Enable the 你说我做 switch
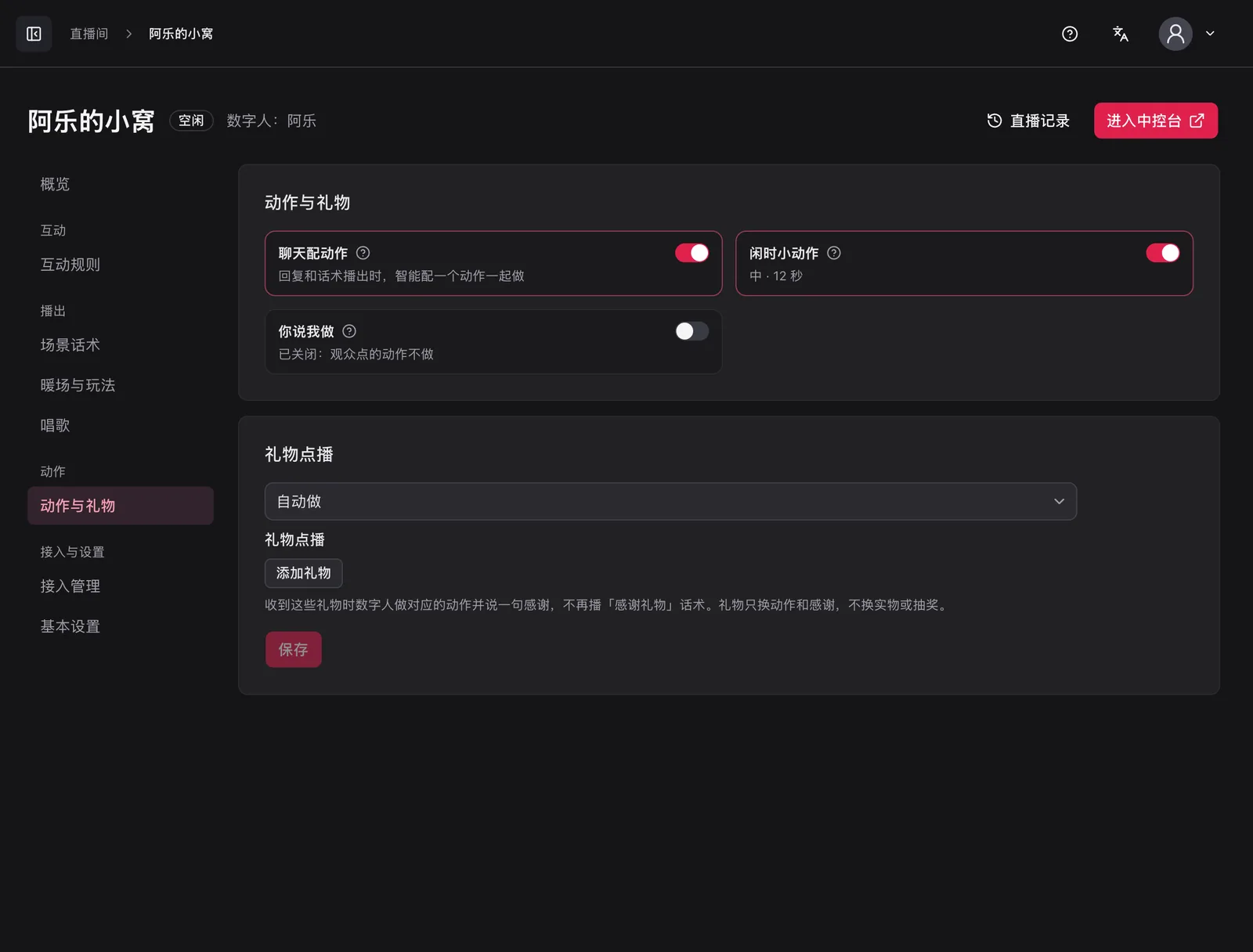 point(692,331)
